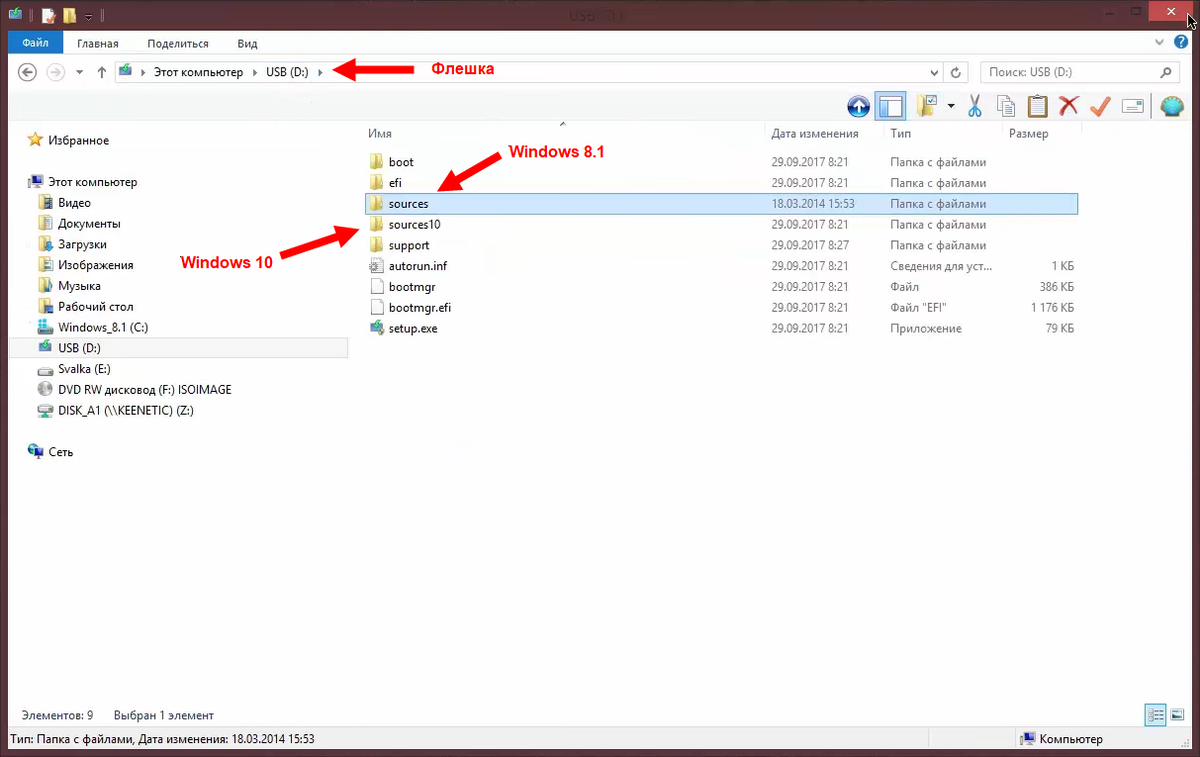Switch to details view icon bottom-right
Viewport: 1200px width, 757px height.
pos(1156,715)
